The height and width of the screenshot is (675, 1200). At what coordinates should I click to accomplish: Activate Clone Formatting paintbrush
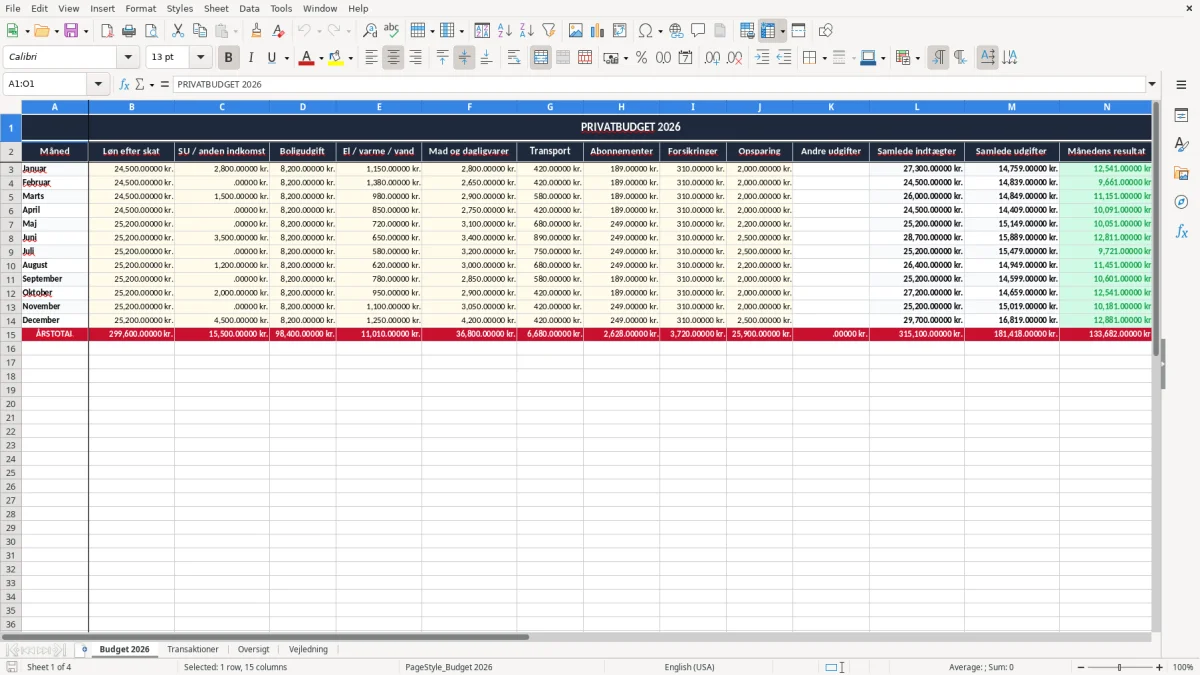[x=256, y=31]
